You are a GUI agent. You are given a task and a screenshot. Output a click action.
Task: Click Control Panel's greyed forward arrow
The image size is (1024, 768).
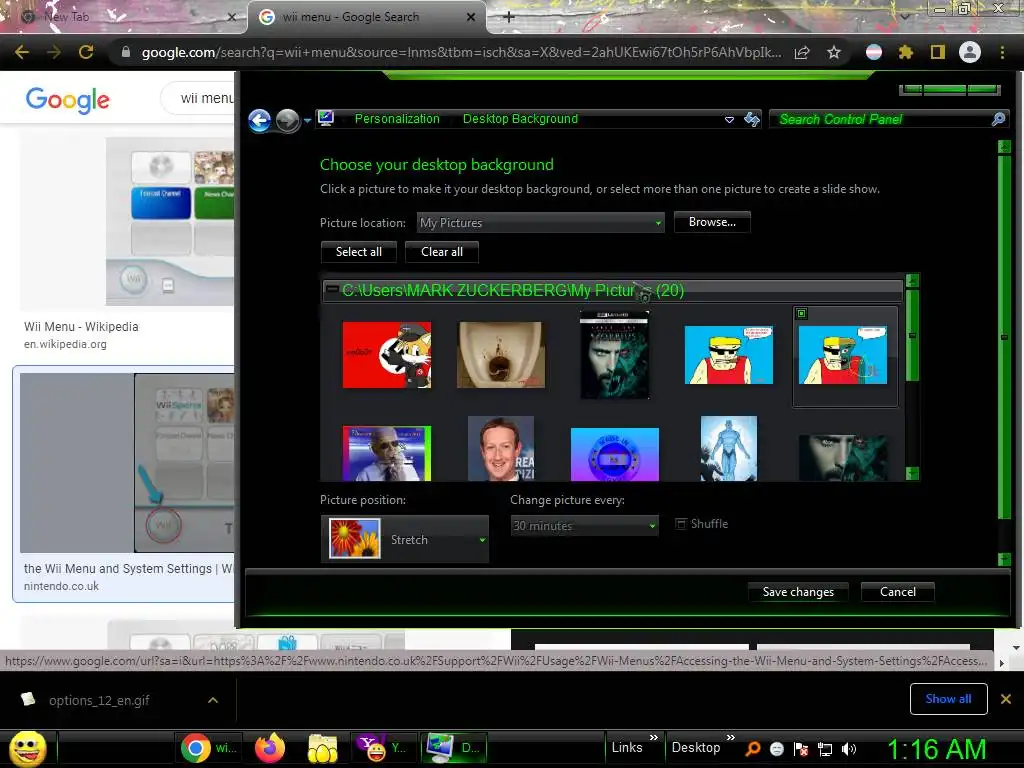287,120
